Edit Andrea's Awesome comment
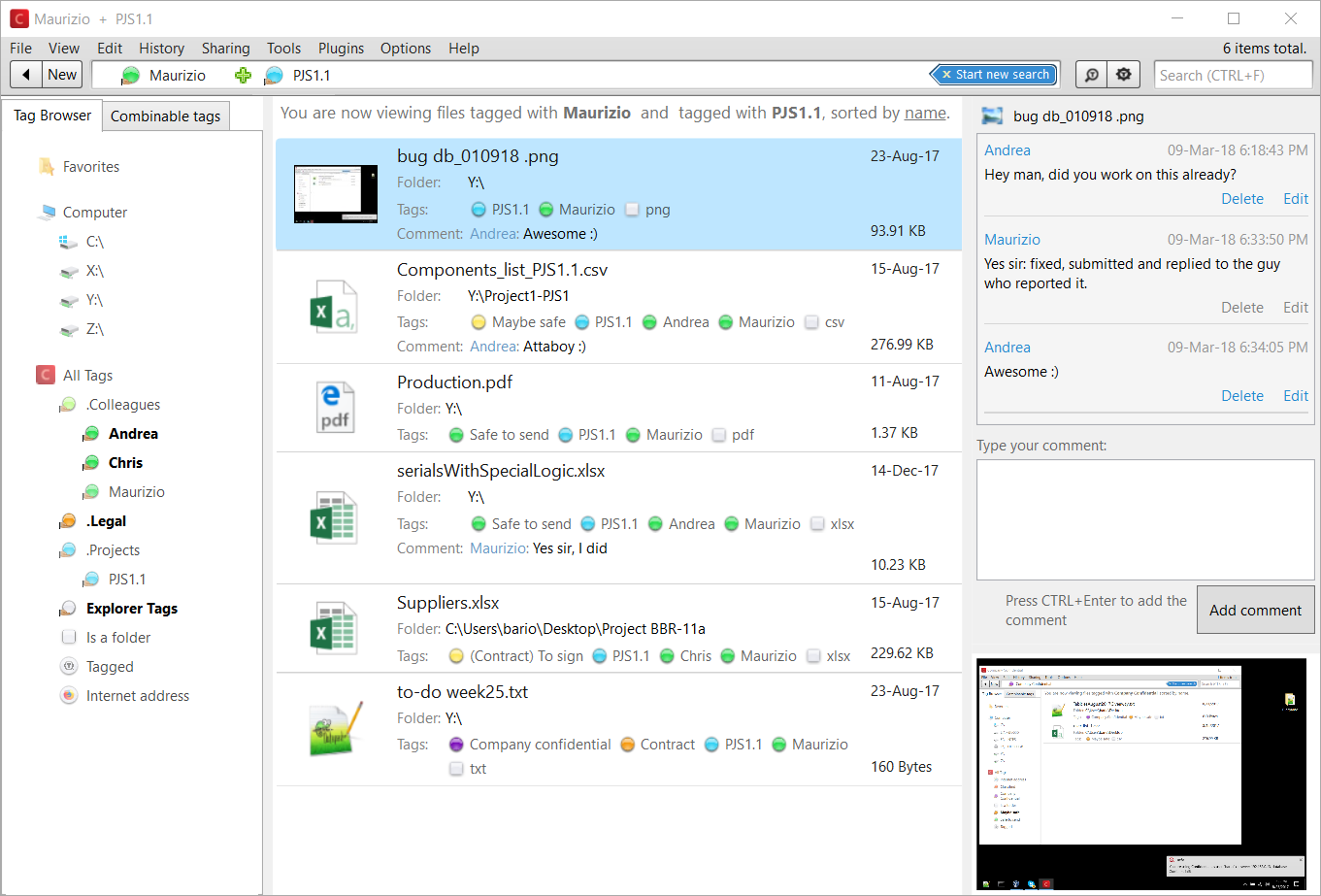This screenshot has width=1321, height=896. (x=1296, y=395)
